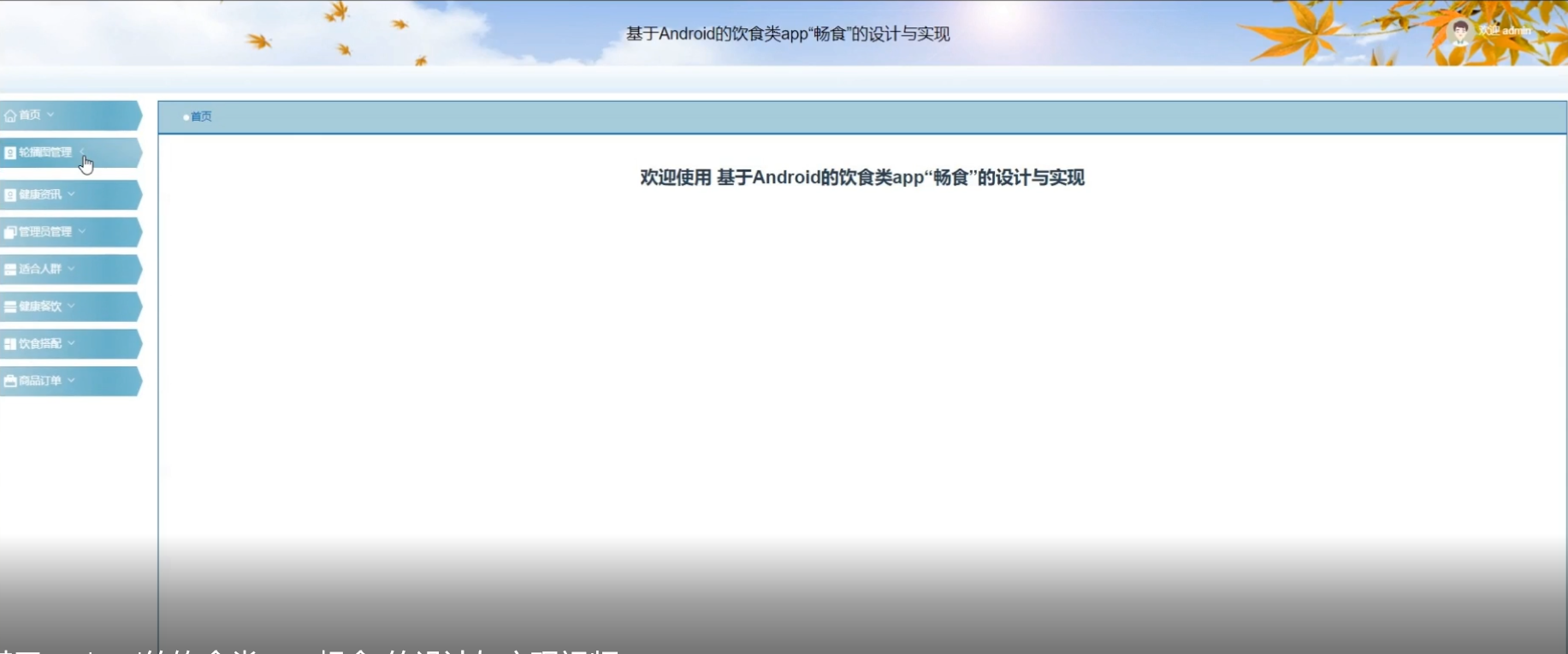
Task: Click the icon beside 适合人群
Action: [10, 270]
